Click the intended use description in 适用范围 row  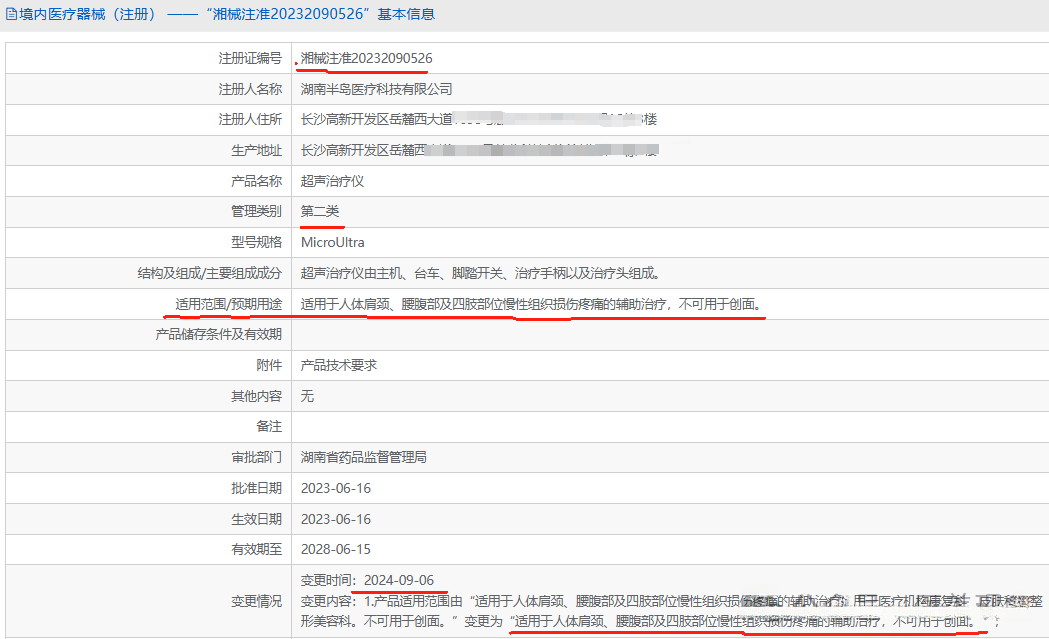coord(531,304)
